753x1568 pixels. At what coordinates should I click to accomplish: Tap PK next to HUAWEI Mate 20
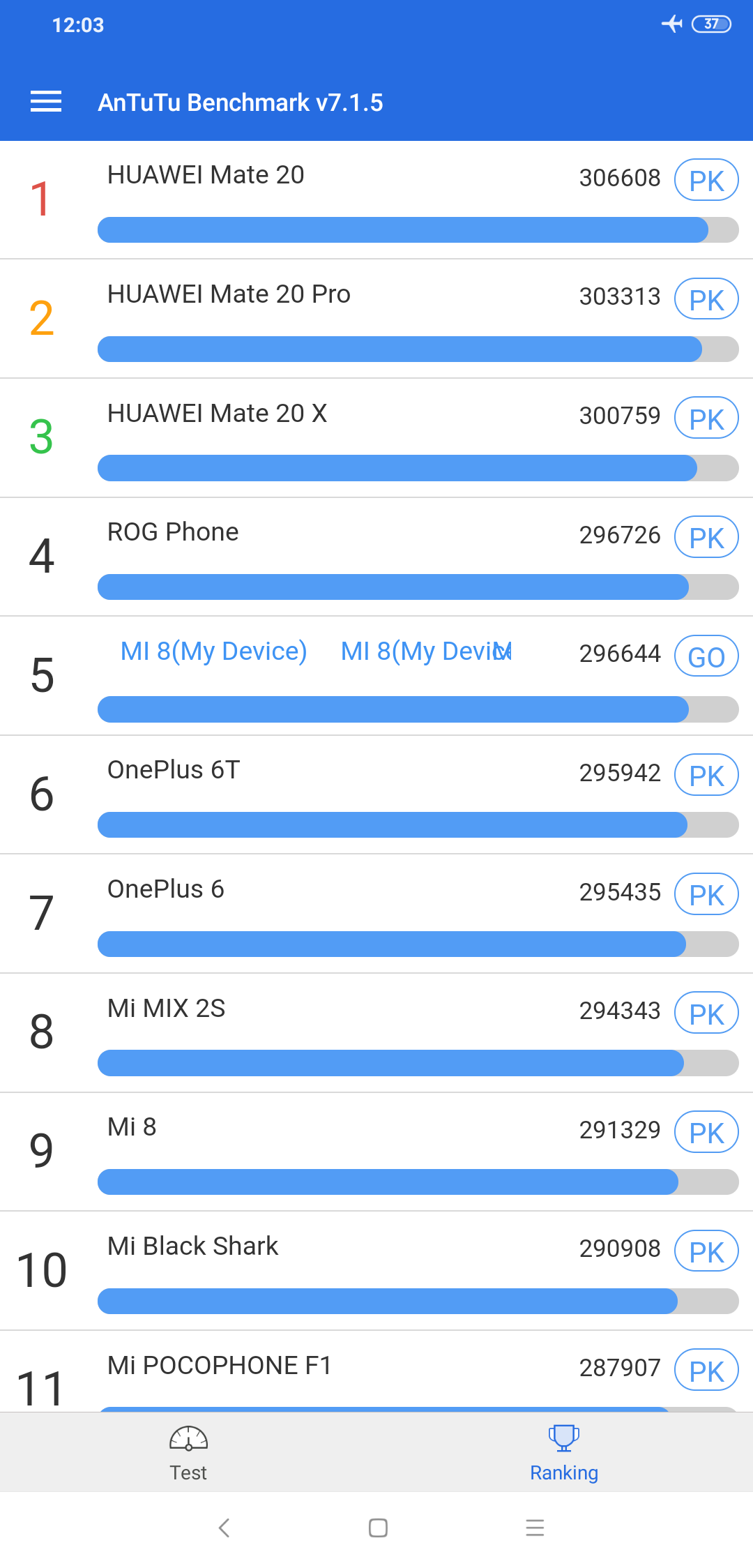pyautogui.click(x=706, y=180)
